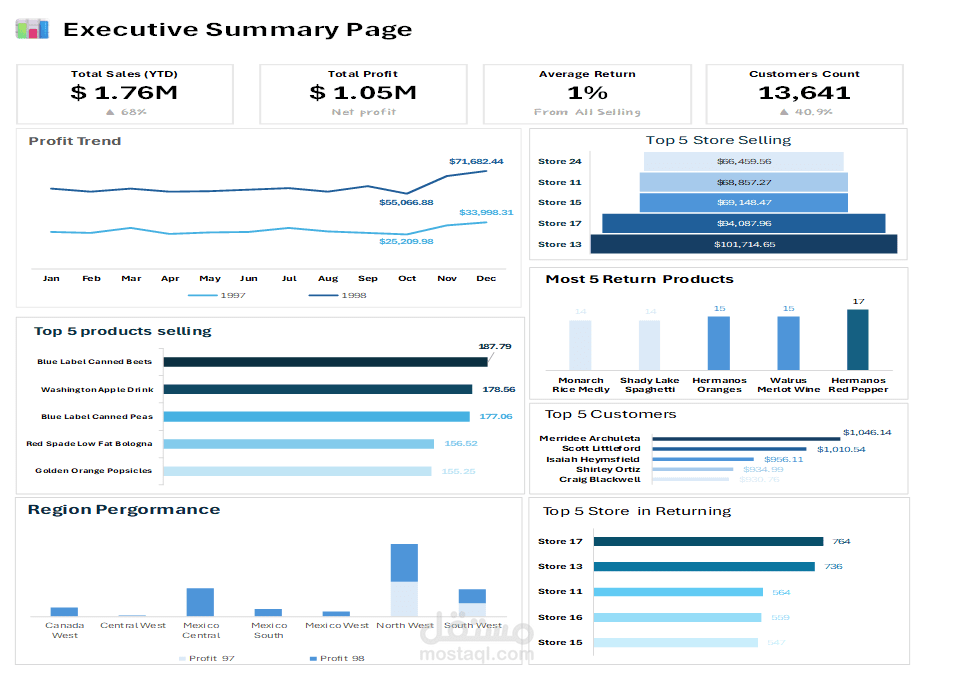Click the Region Pergormance heading

coord(124,510)
